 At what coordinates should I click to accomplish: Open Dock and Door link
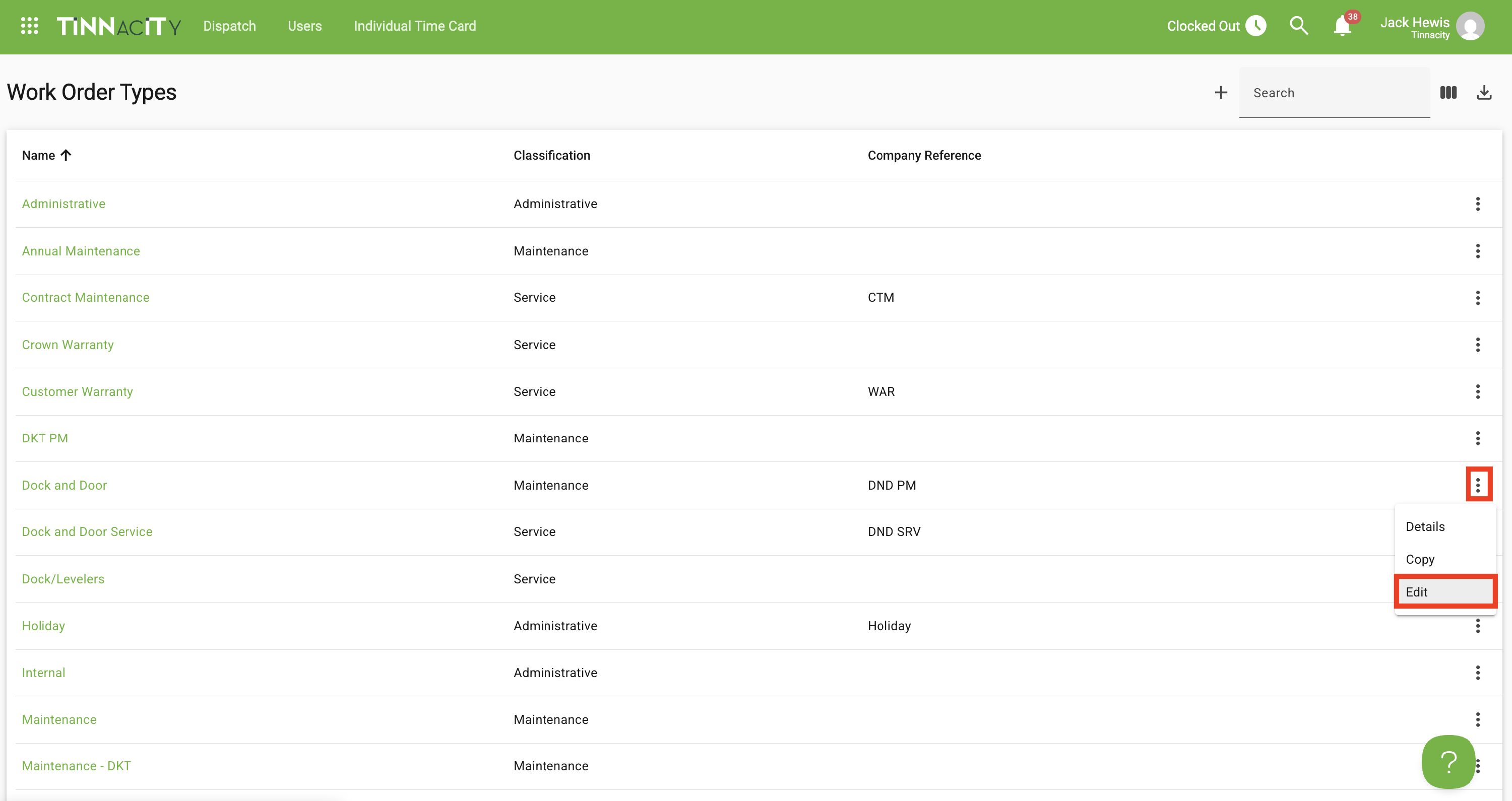point(65,485)
